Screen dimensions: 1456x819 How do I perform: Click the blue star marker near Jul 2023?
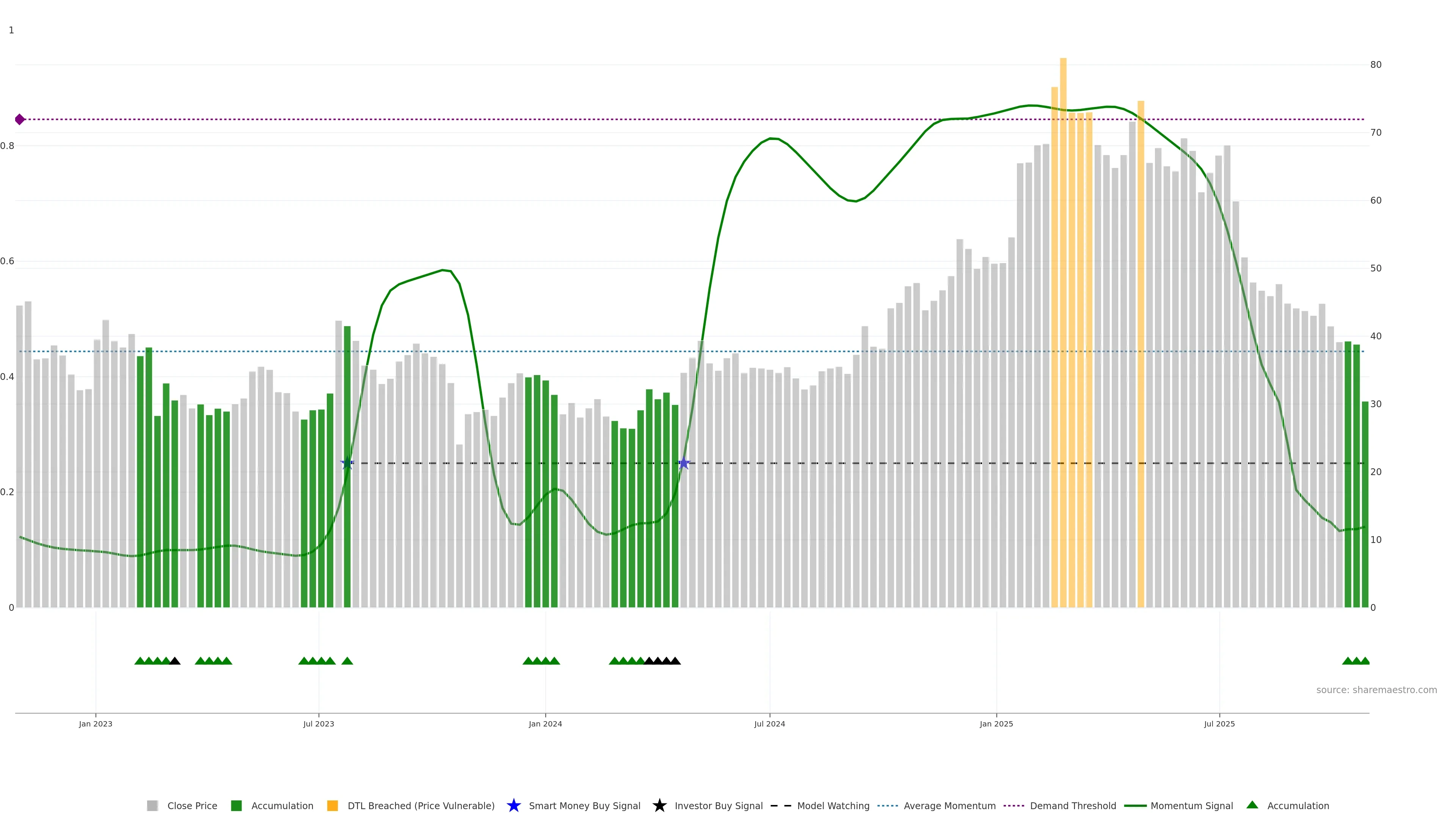pyautogui.click(x=347, y=463)
